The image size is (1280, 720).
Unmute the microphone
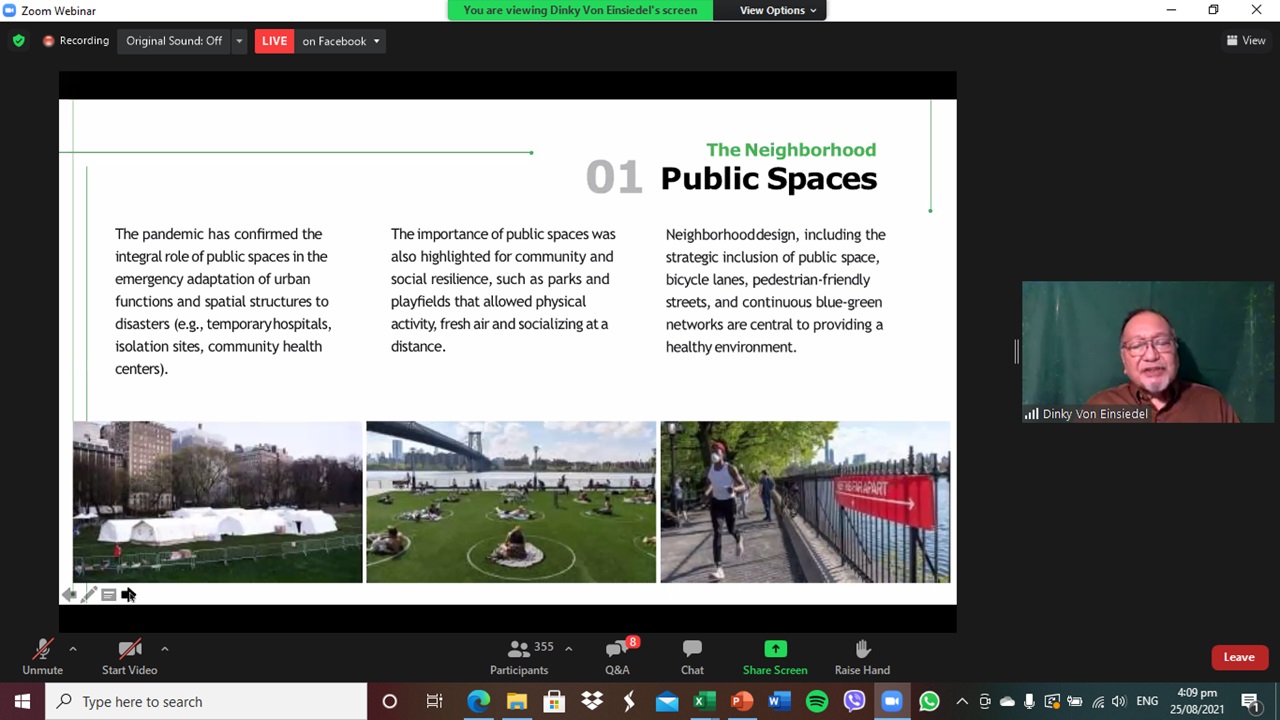[42, 657]
